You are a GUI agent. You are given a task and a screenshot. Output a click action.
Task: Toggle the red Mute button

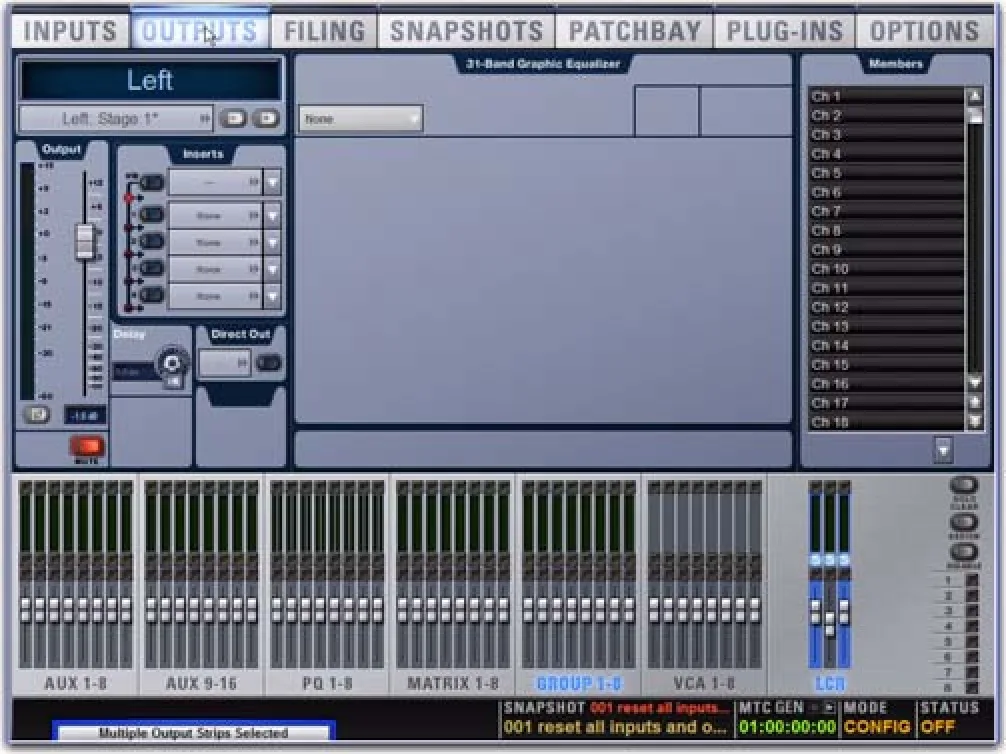click(87, 445)
